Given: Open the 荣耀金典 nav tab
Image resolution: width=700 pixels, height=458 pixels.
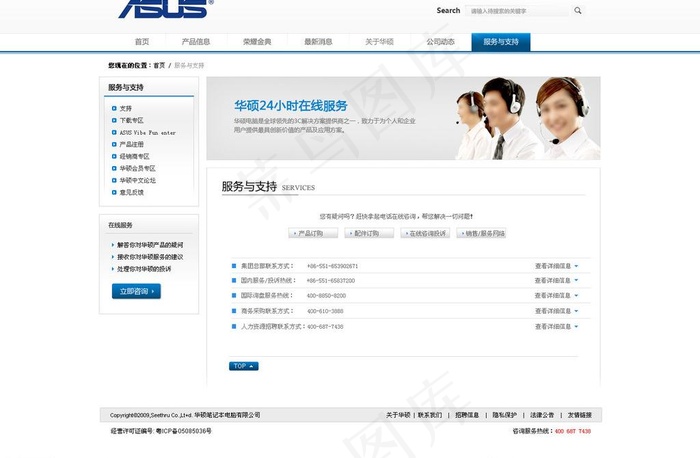Looking at the screenshot, I should (257, 42).
